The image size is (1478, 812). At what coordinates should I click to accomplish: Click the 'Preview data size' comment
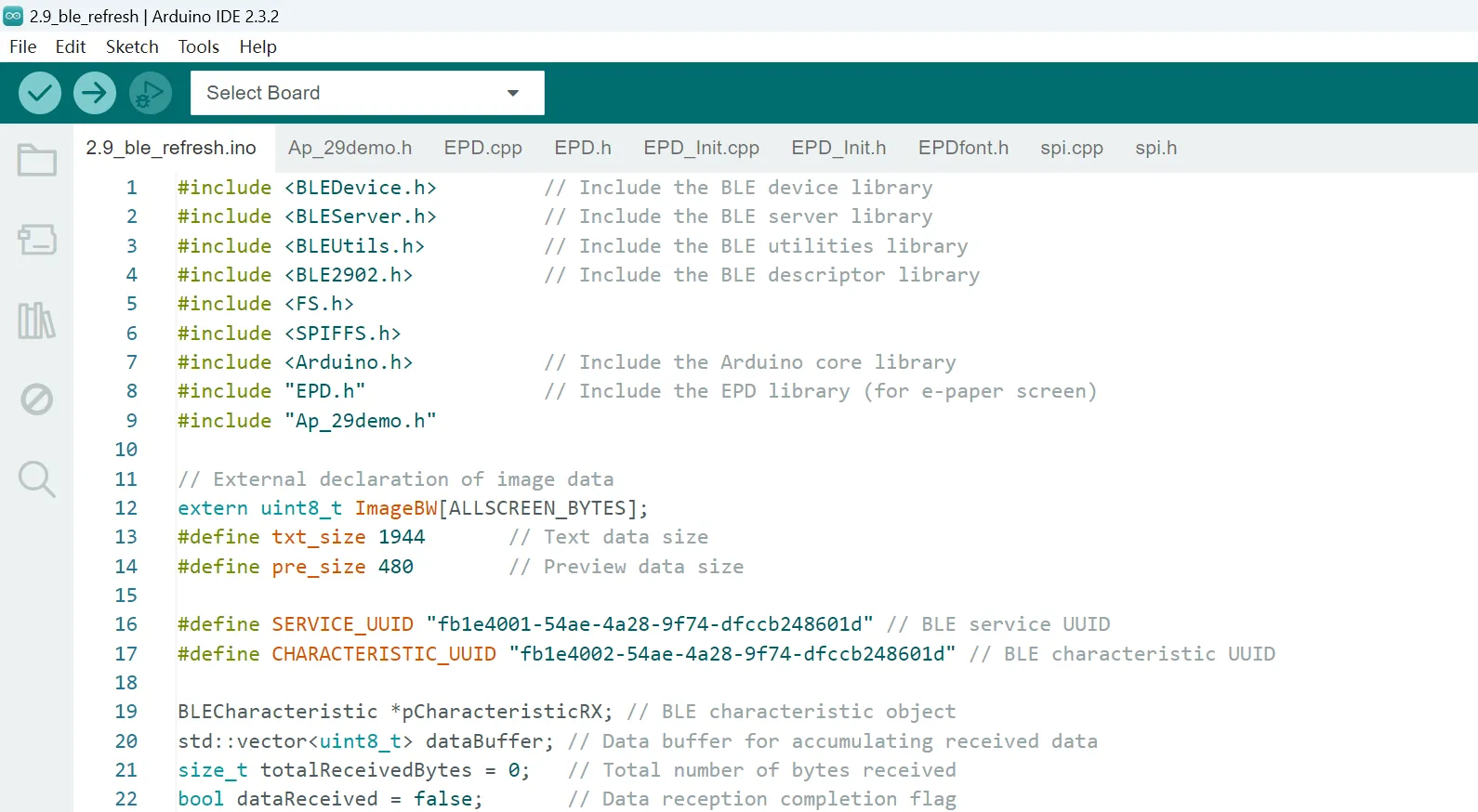pos(627,567)
